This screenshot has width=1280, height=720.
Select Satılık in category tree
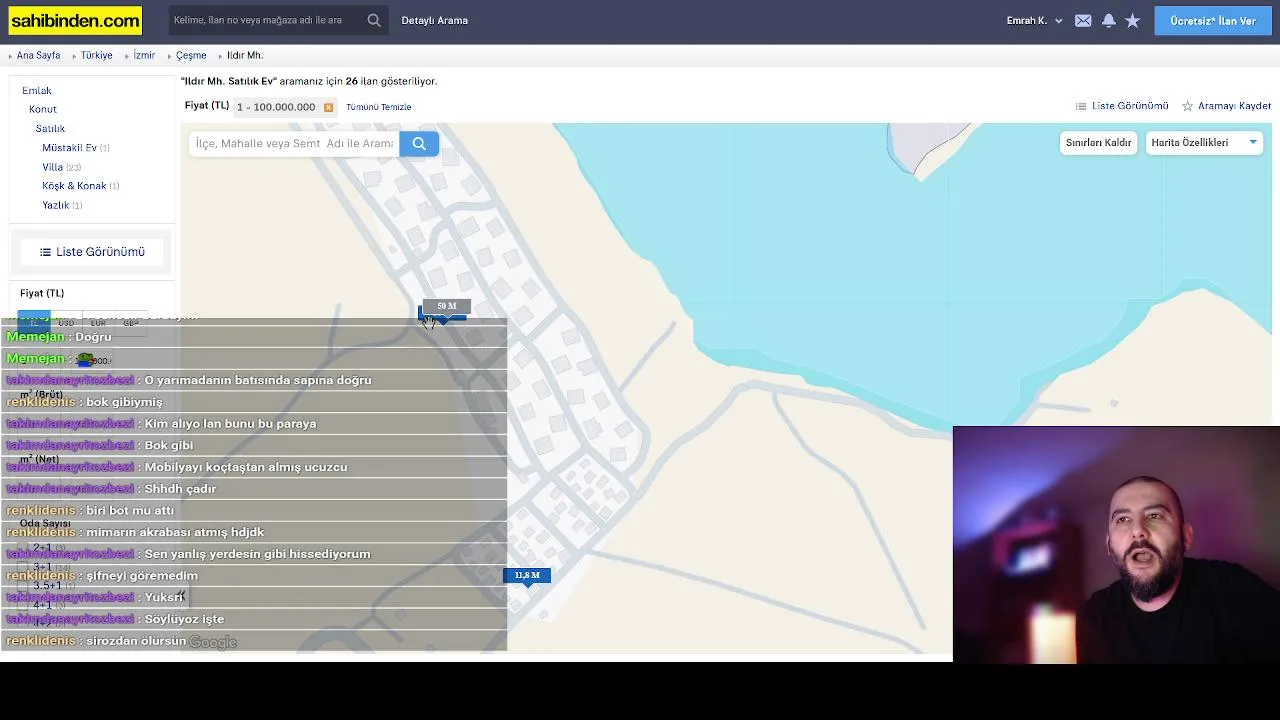click(50, 128)
